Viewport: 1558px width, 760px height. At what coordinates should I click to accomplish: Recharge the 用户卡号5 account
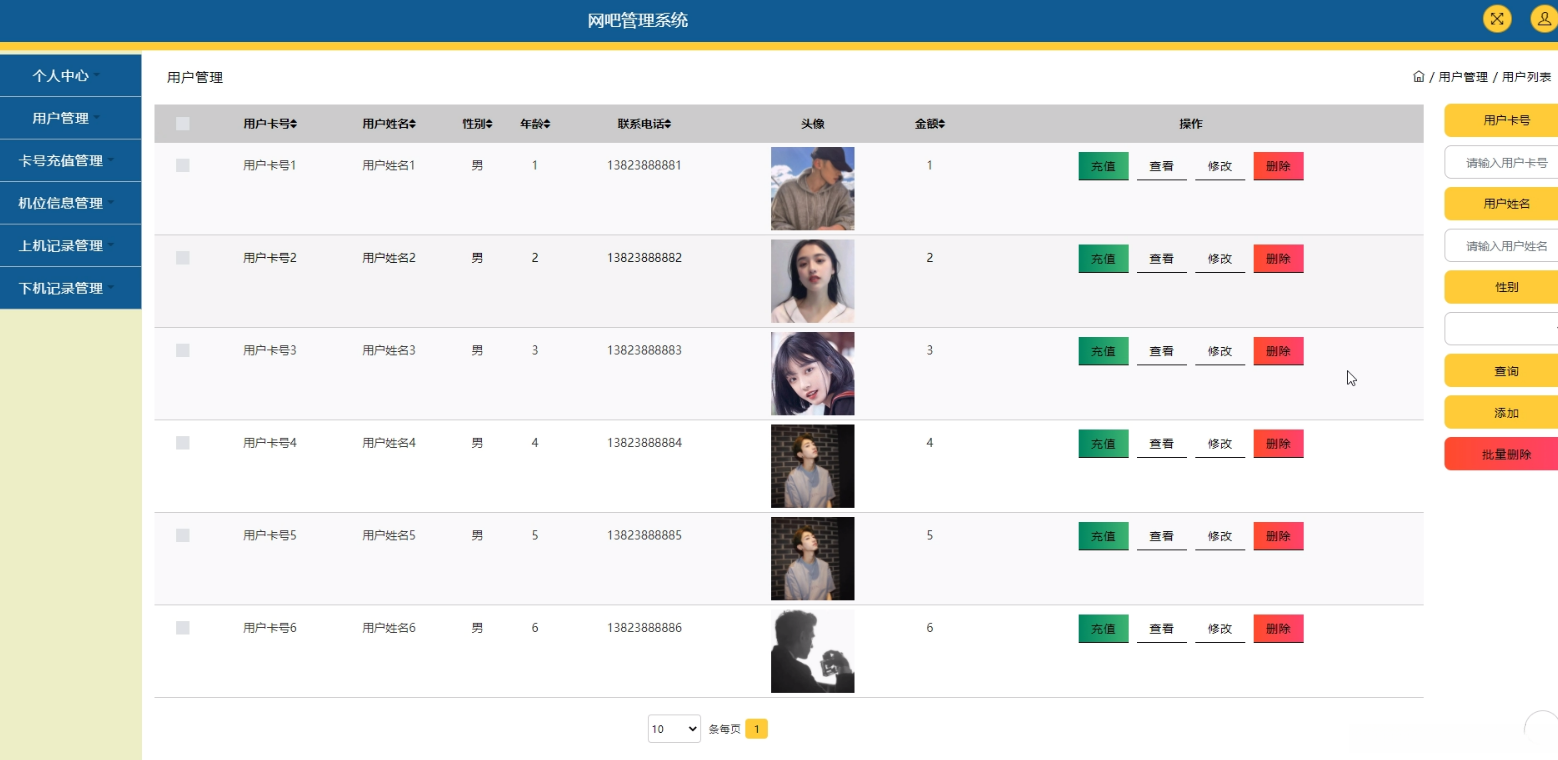(x=1103, y=536)
